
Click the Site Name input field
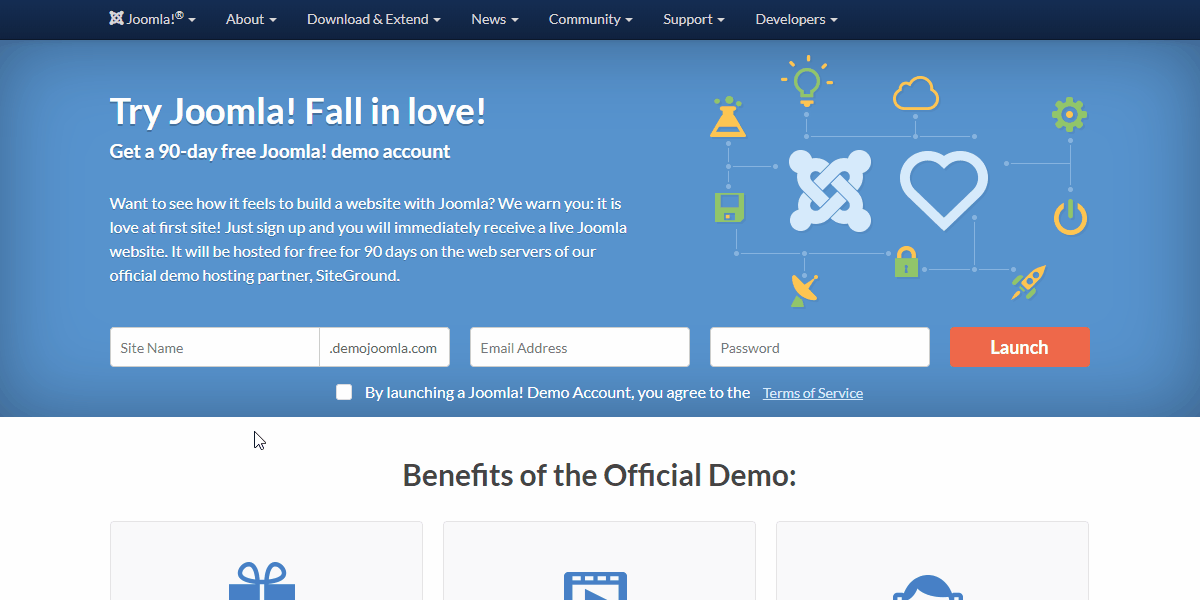(x=215, y=347)
